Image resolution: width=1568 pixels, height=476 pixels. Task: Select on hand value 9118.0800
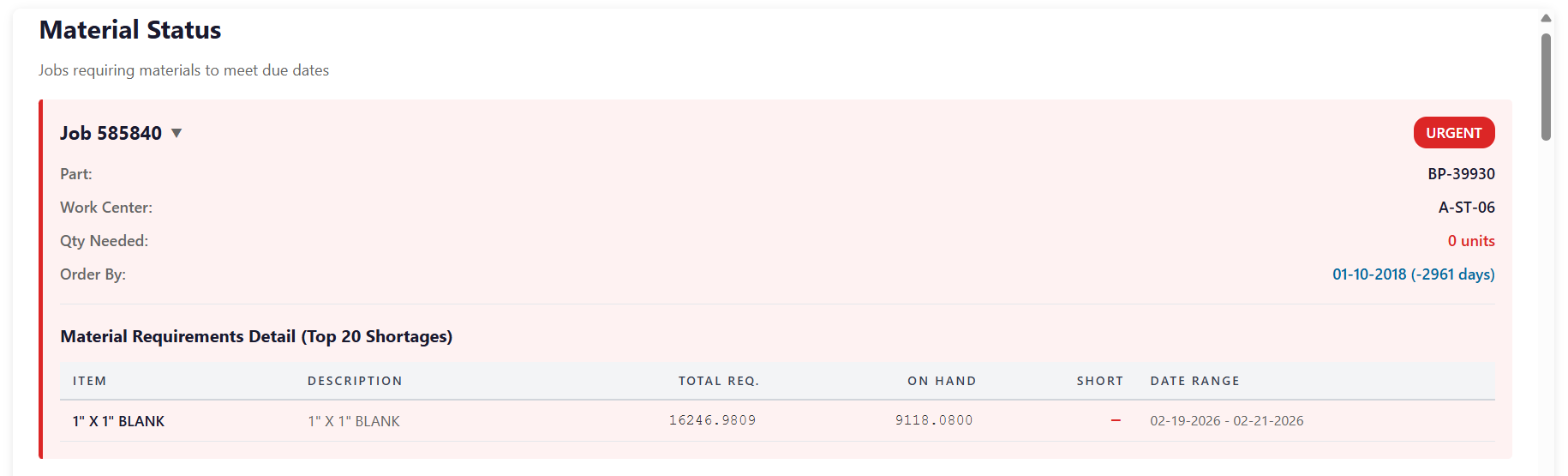(933, 420)
